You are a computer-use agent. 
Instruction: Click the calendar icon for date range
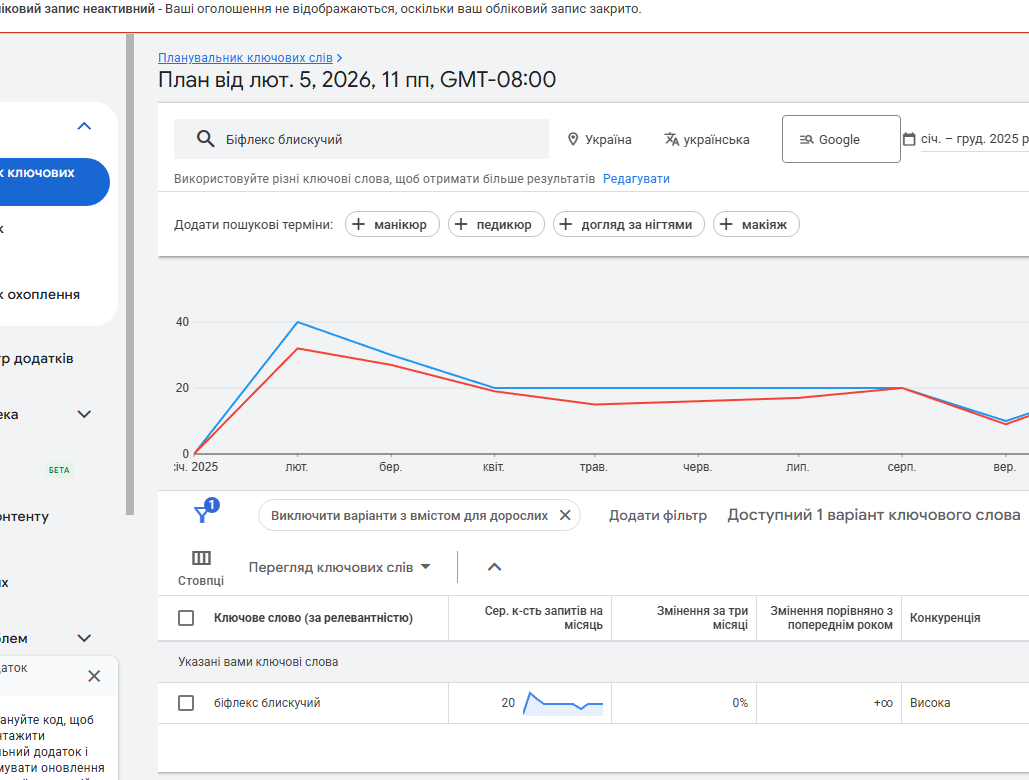pos(909,139)
